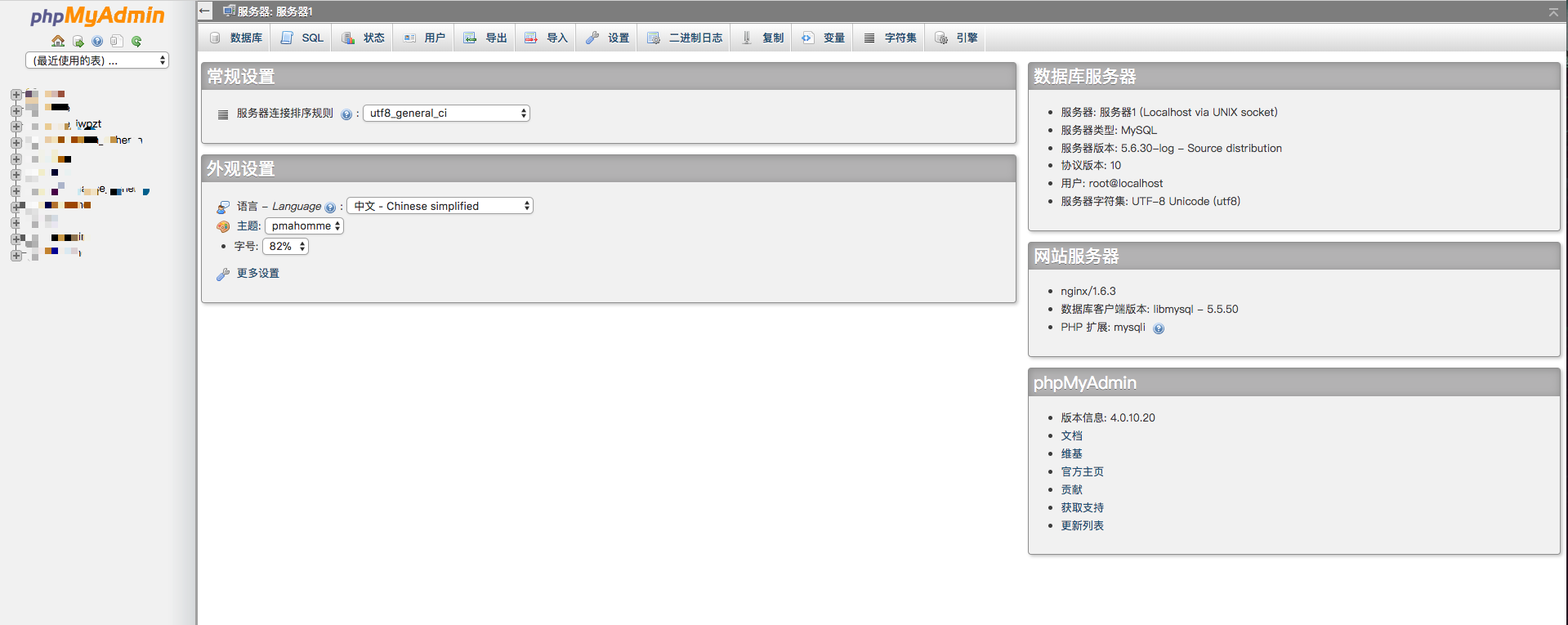Click the wrench icon beside 更多设置
The height and width of the screenshot is (625, 1568).
point(222,274)
